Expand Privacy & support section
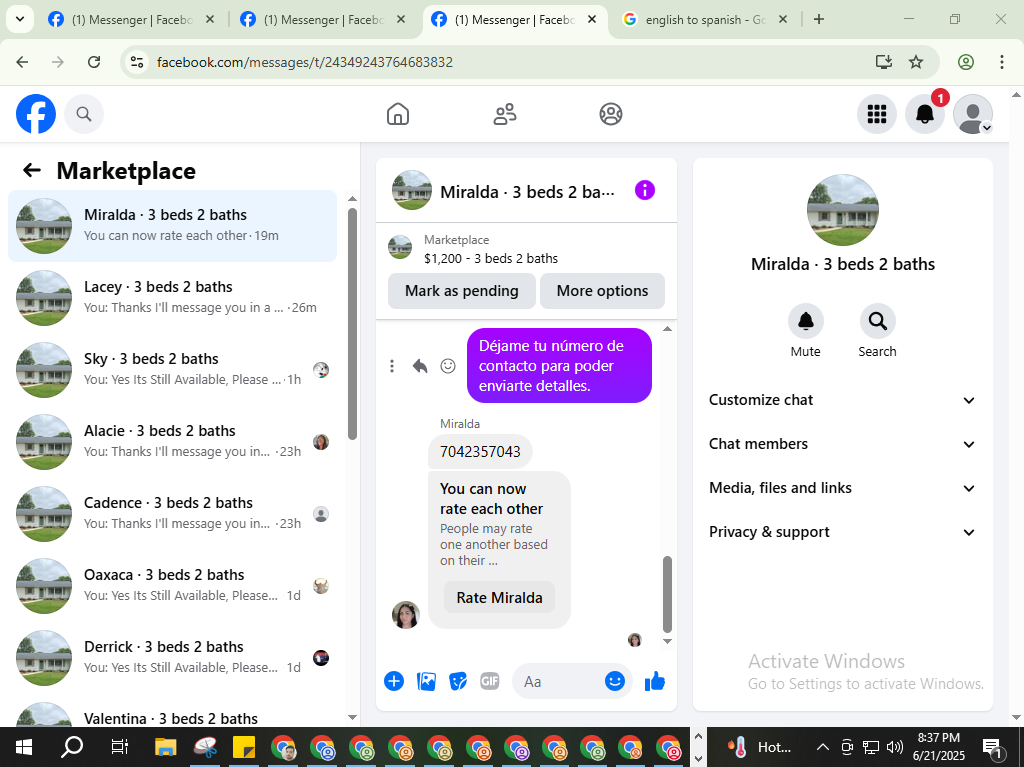This screenshot has height=767, width=1024. [x=842, y=532]
